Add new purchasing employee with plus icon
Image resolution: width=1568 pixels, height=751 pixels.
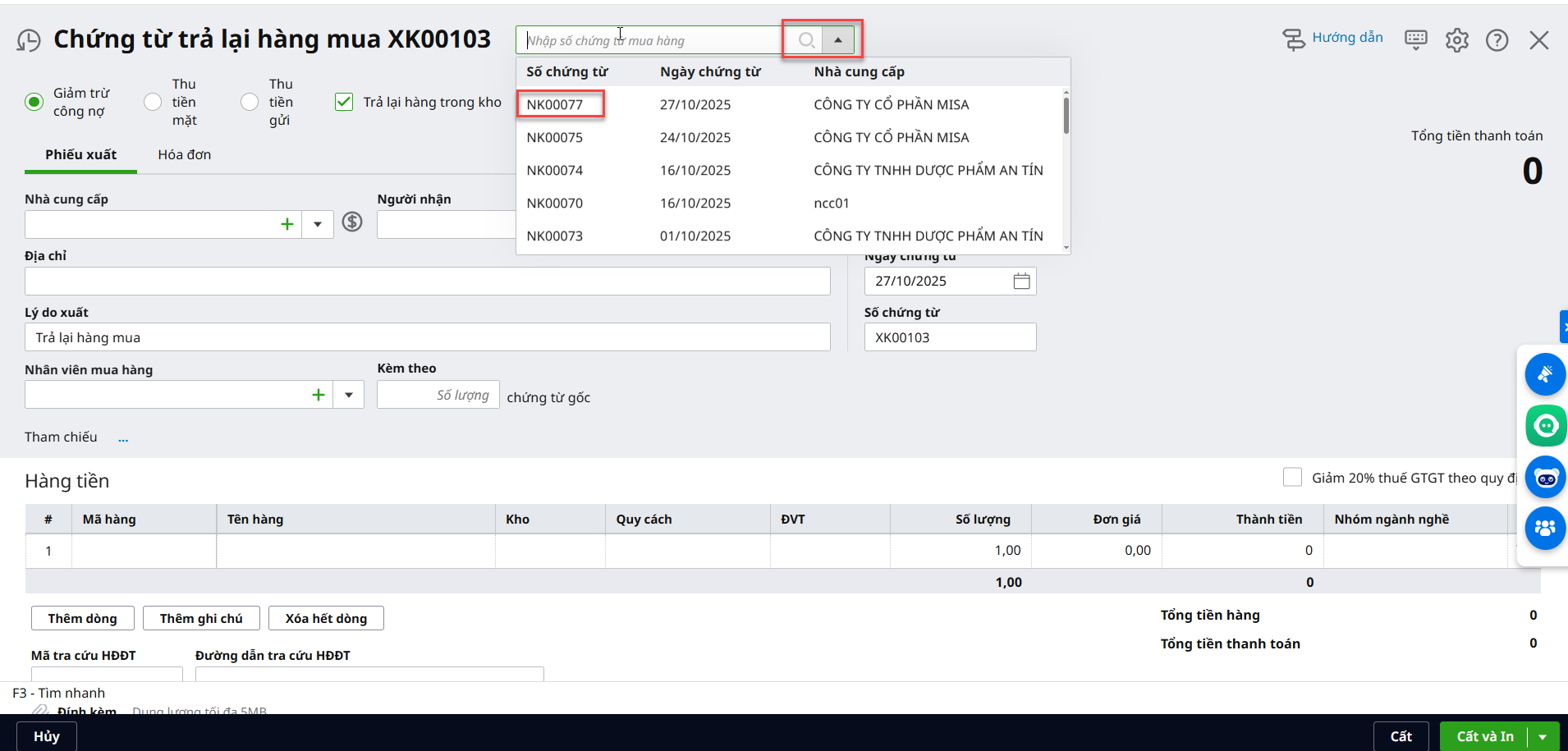pos(318,395)
